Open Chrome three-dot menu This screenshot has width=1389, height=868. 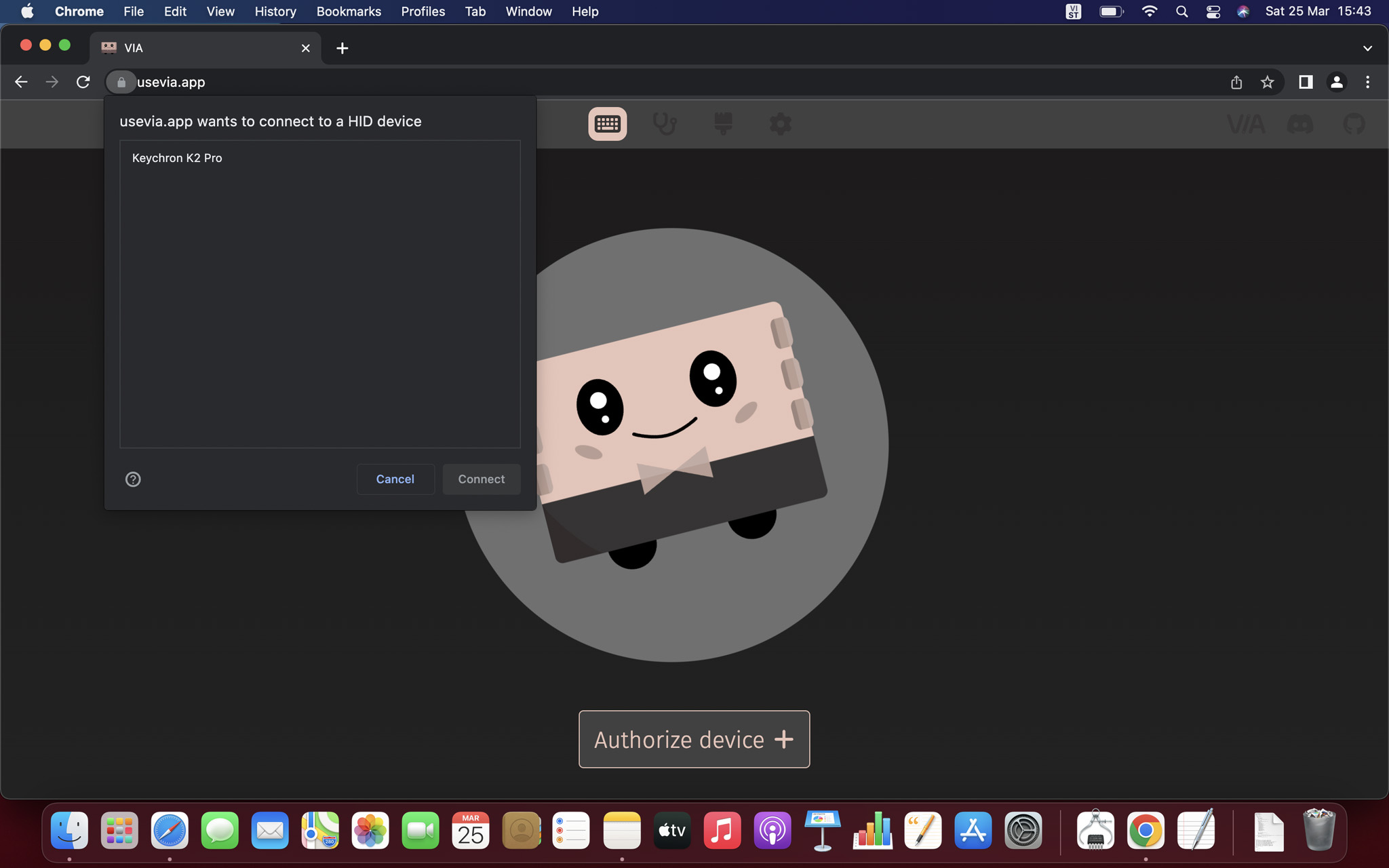[1367, 82]
